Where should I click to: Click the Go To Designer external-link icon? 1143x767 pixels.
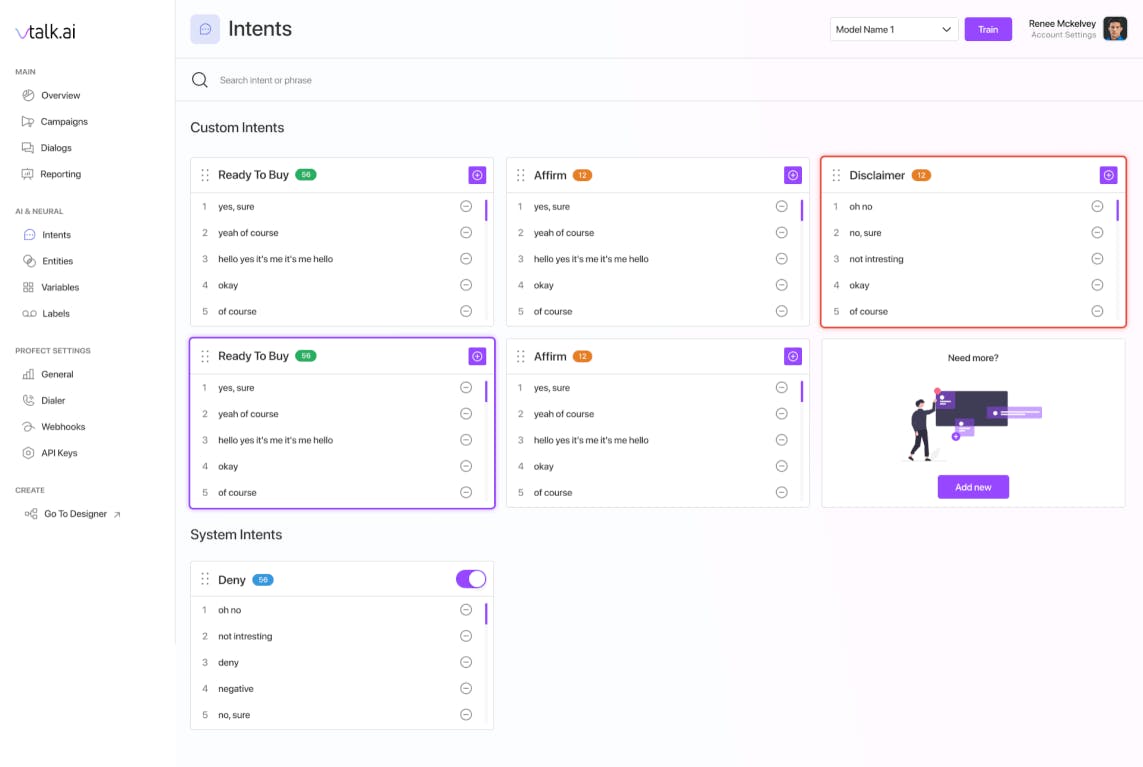pos(117,514)
